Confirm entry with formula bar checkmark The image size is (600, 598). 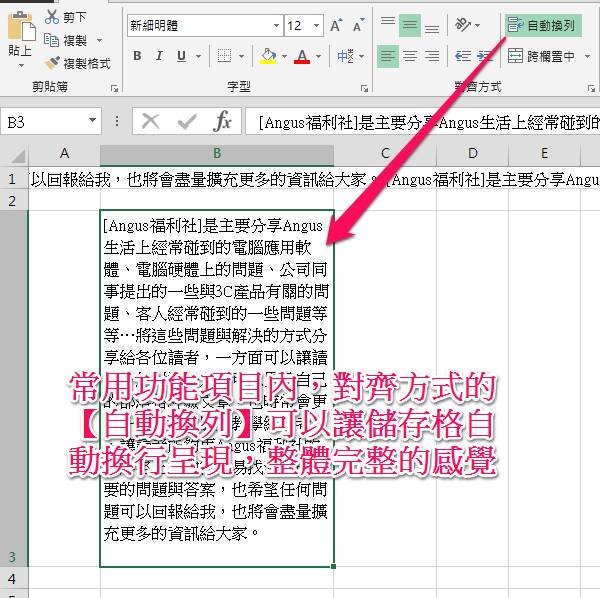(x=187, y=122)
